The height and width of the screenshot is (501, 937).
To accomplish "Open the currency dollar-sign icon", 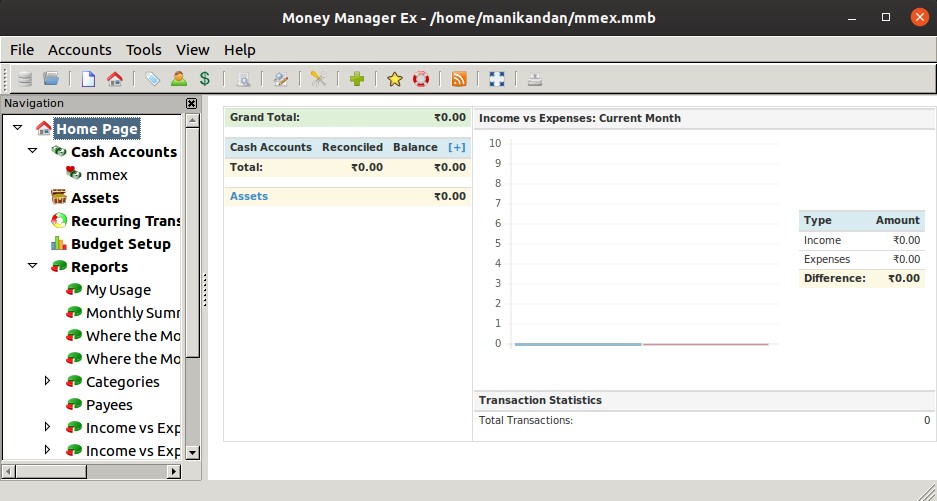I will pos(205,78).
